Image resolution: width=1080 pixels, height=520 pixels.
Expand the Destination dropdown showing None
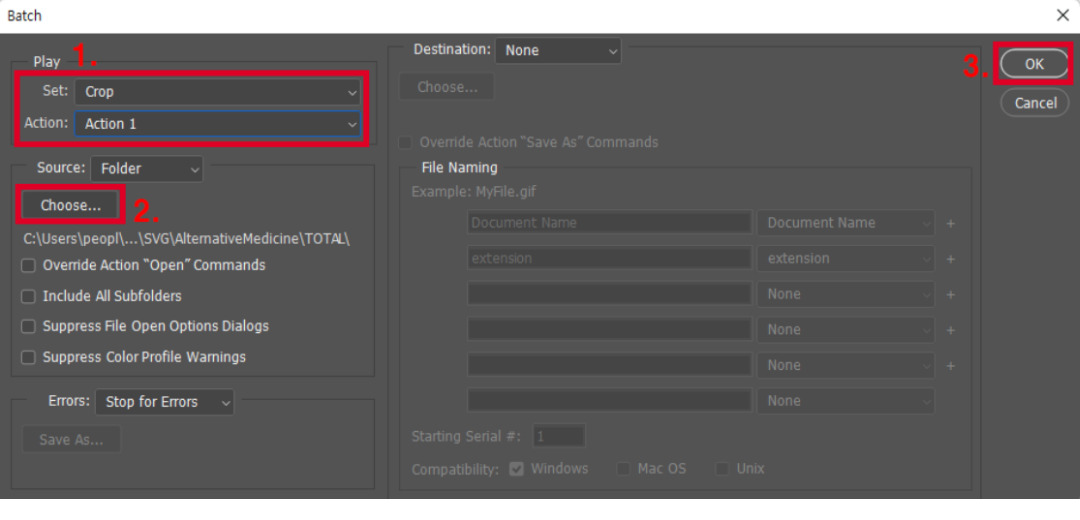coord(558,49)
